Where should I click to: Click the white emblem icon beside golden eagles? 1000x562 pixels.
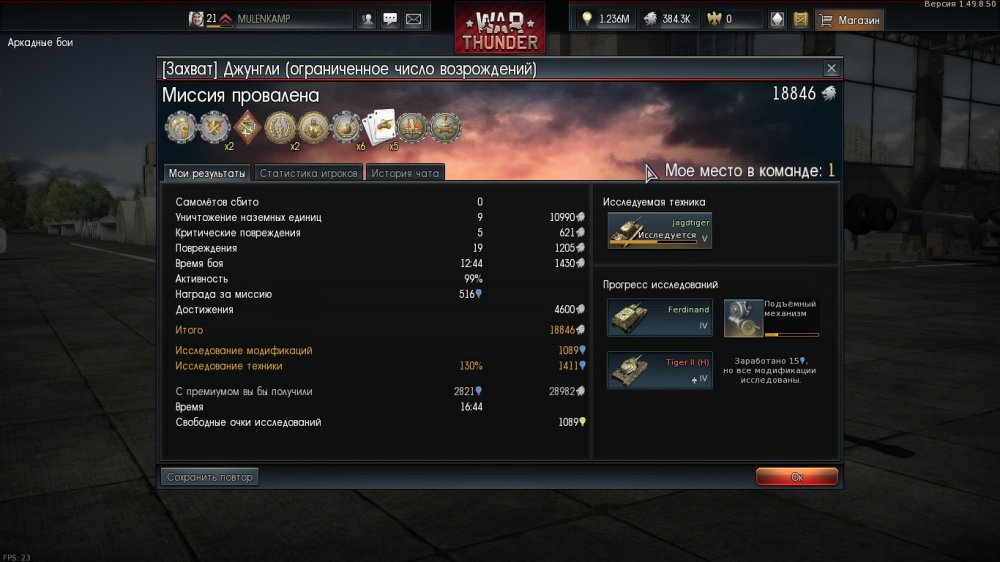tap(777, 20)
